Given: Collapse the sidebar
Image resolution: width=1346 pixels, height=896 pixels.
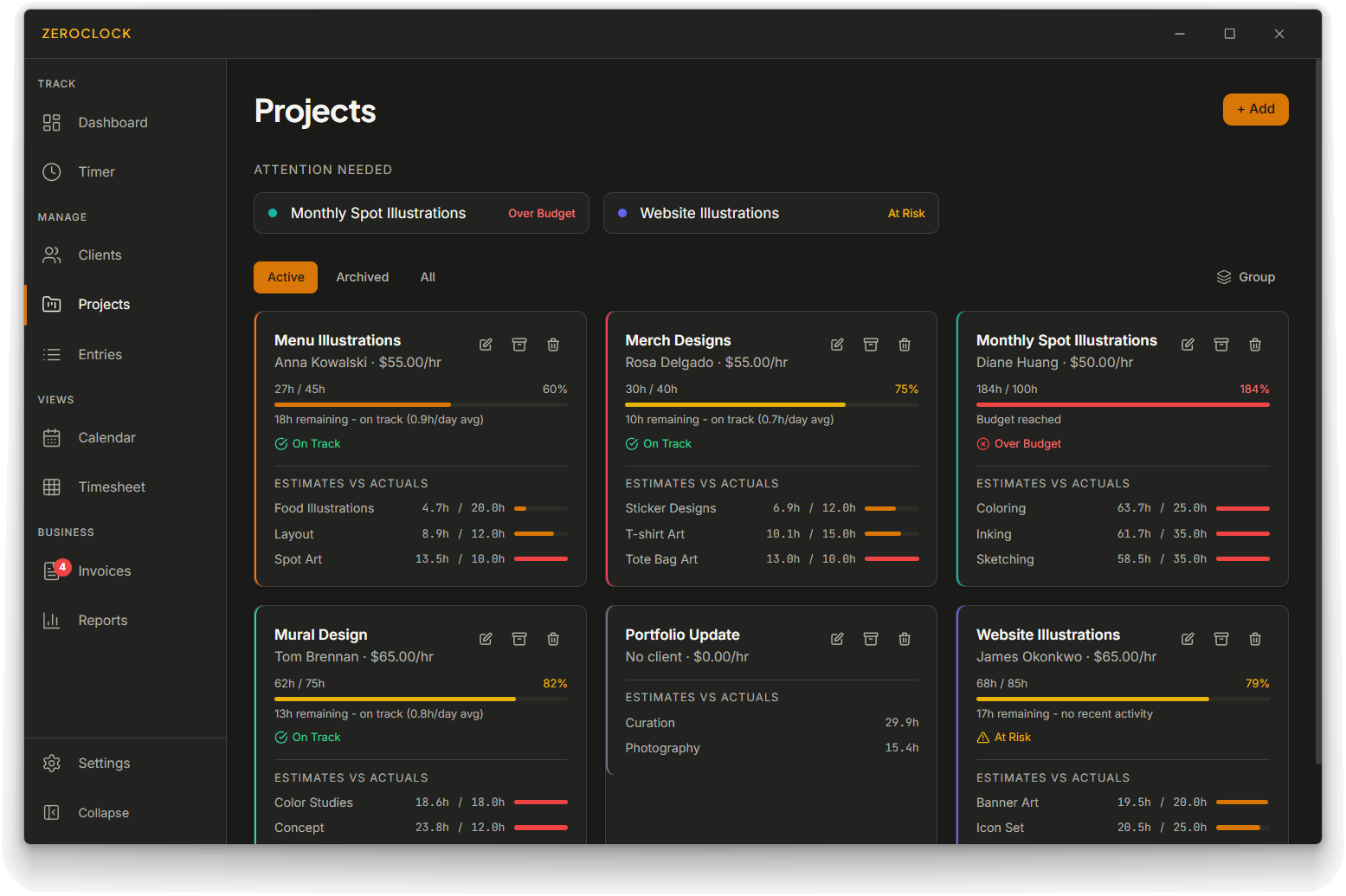Looking at the screenshot, I should coord(103,813).
